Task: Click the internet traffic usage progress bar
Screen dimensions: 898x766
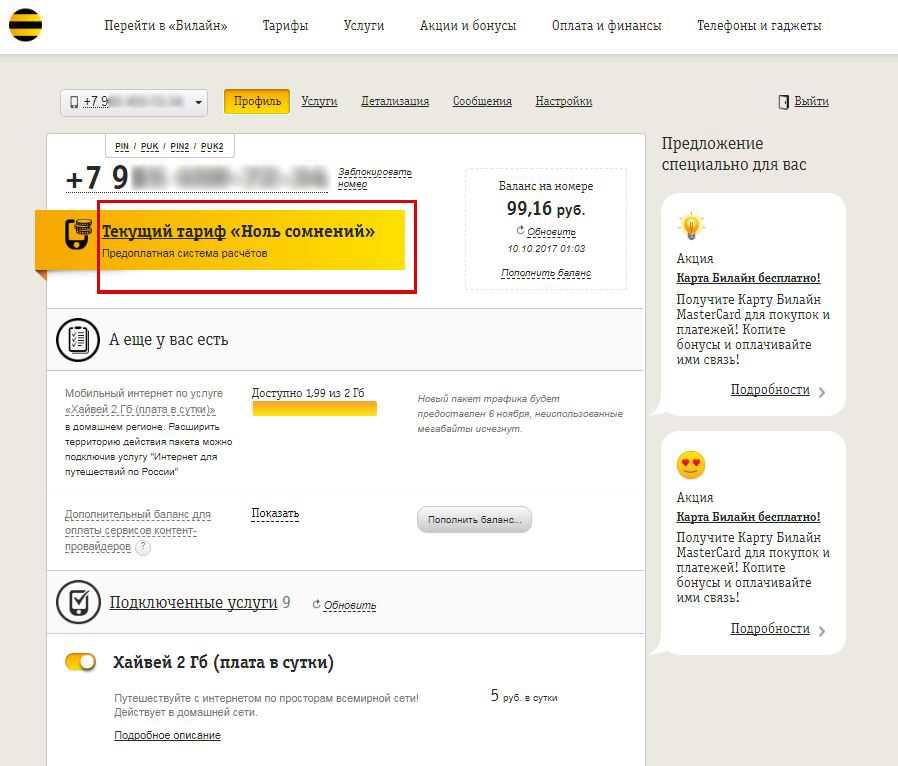Action: click(x=314, y=408)
